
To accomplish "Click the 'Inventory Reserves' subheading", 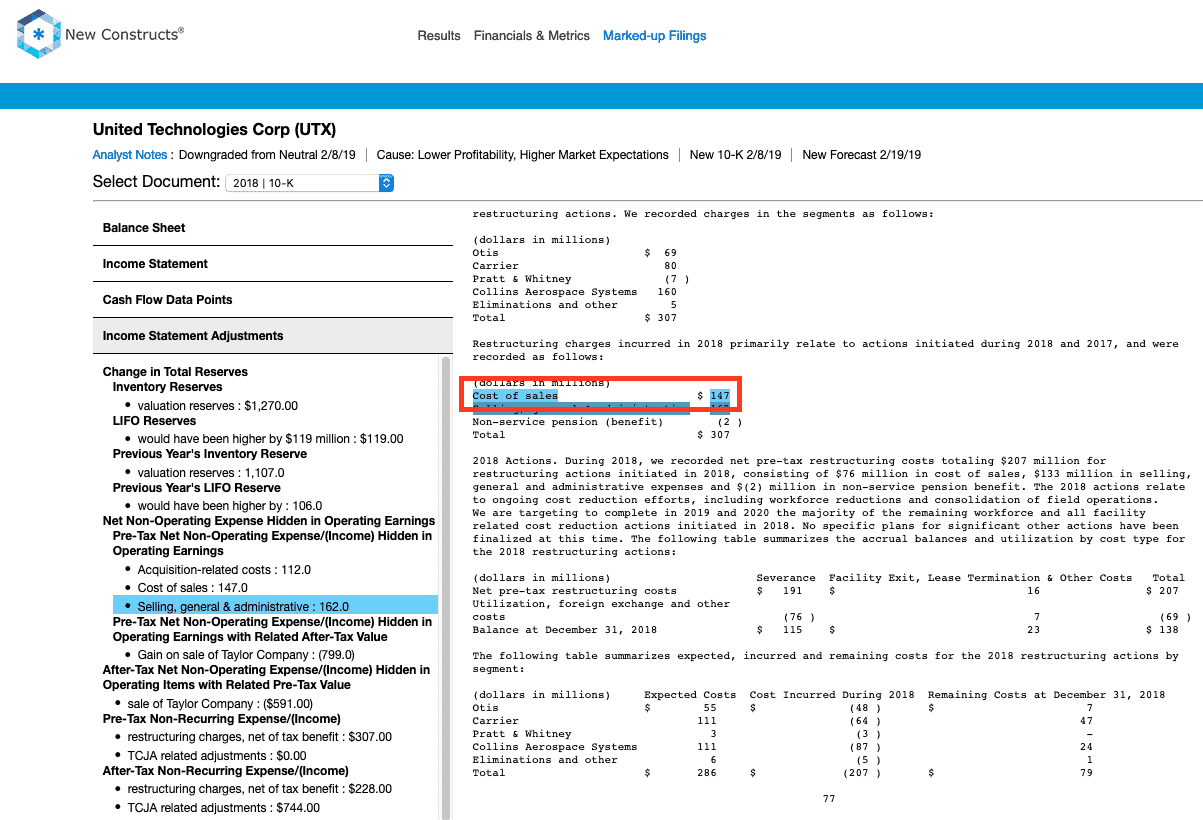I will pyautogui.click(x=168, y=387).
